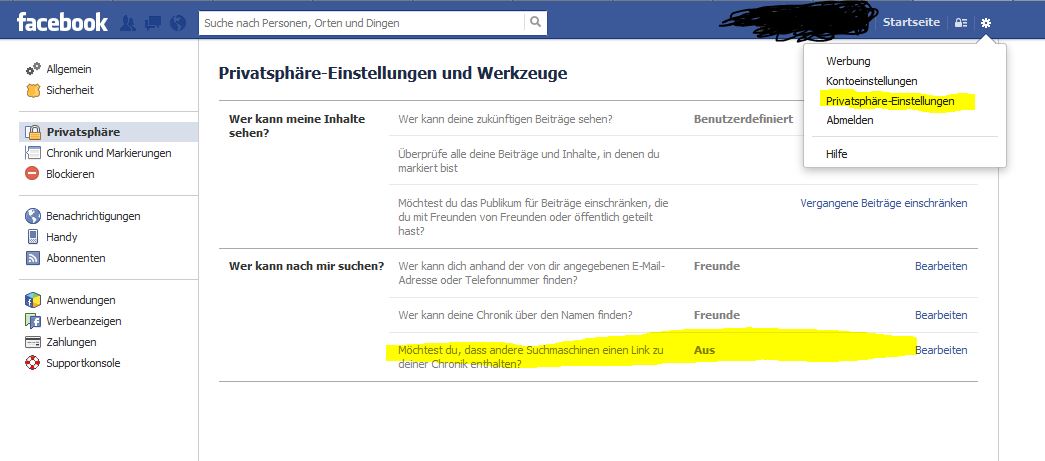This screenshot has width=1045, height=461.
Task: Edit who can find Chronik by name
Action: (941, 314)
